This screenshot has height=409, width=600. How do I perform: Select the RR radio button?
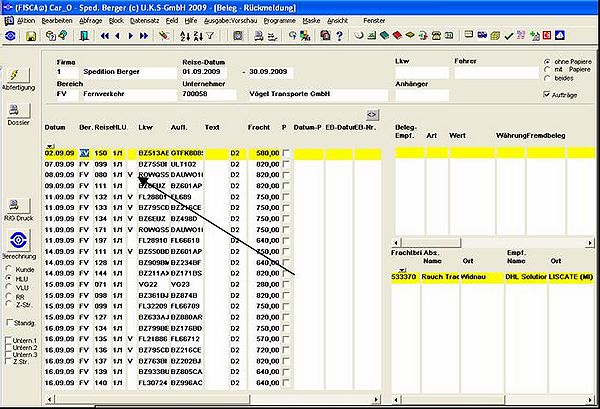click(x=9, y=297)
